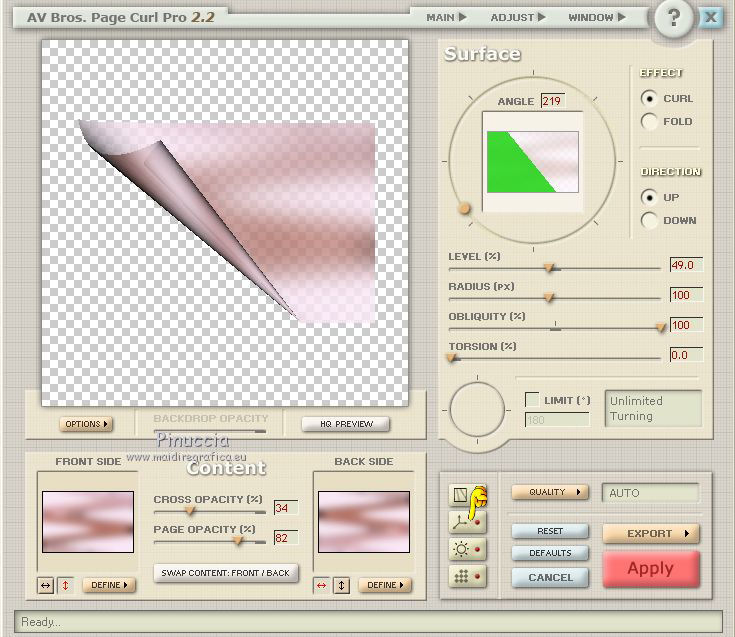Click the back side content thumbnail

[x=364, y=522]
